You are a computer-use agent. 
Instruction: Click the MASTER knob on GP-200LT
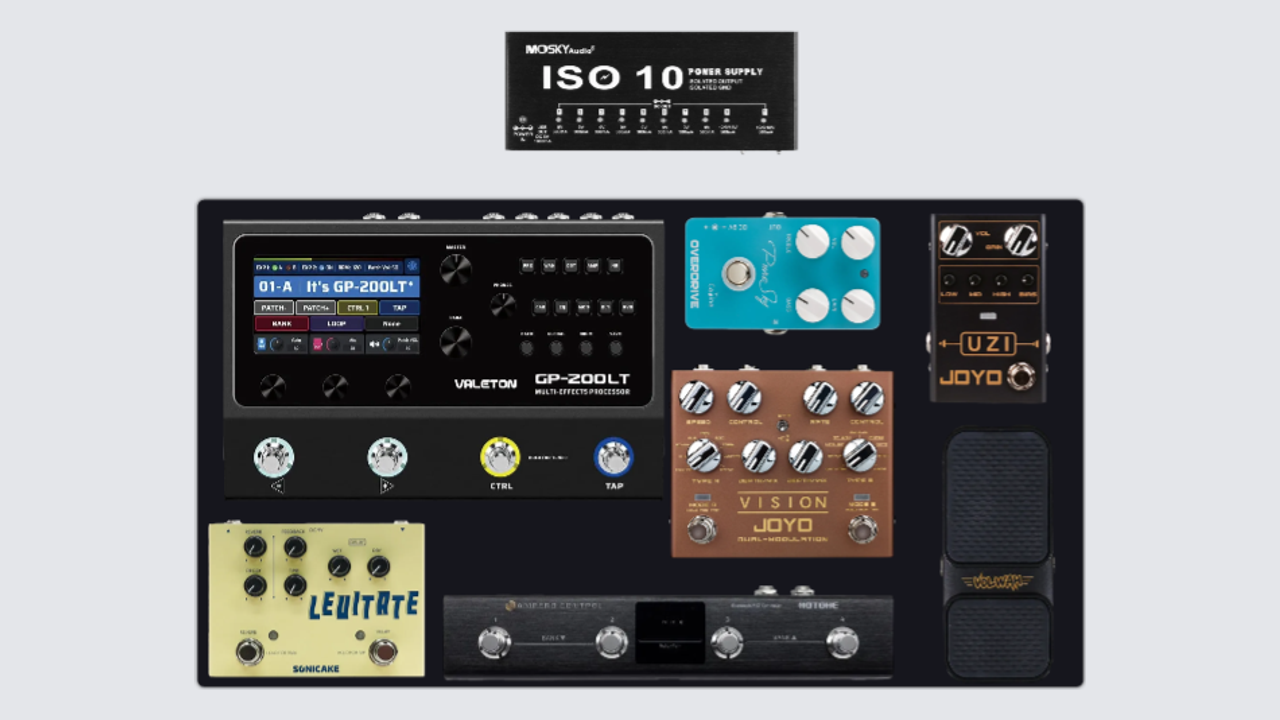point(455,268)
